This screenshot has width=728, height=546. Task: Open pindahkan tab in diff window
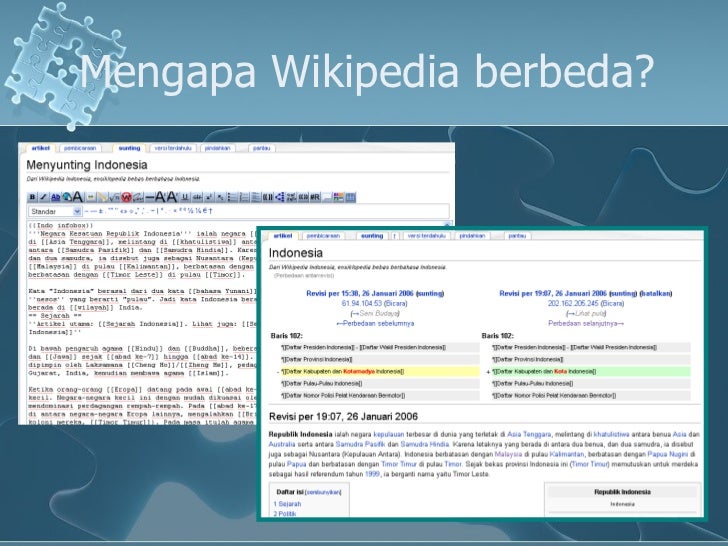[x=472, y=236]
